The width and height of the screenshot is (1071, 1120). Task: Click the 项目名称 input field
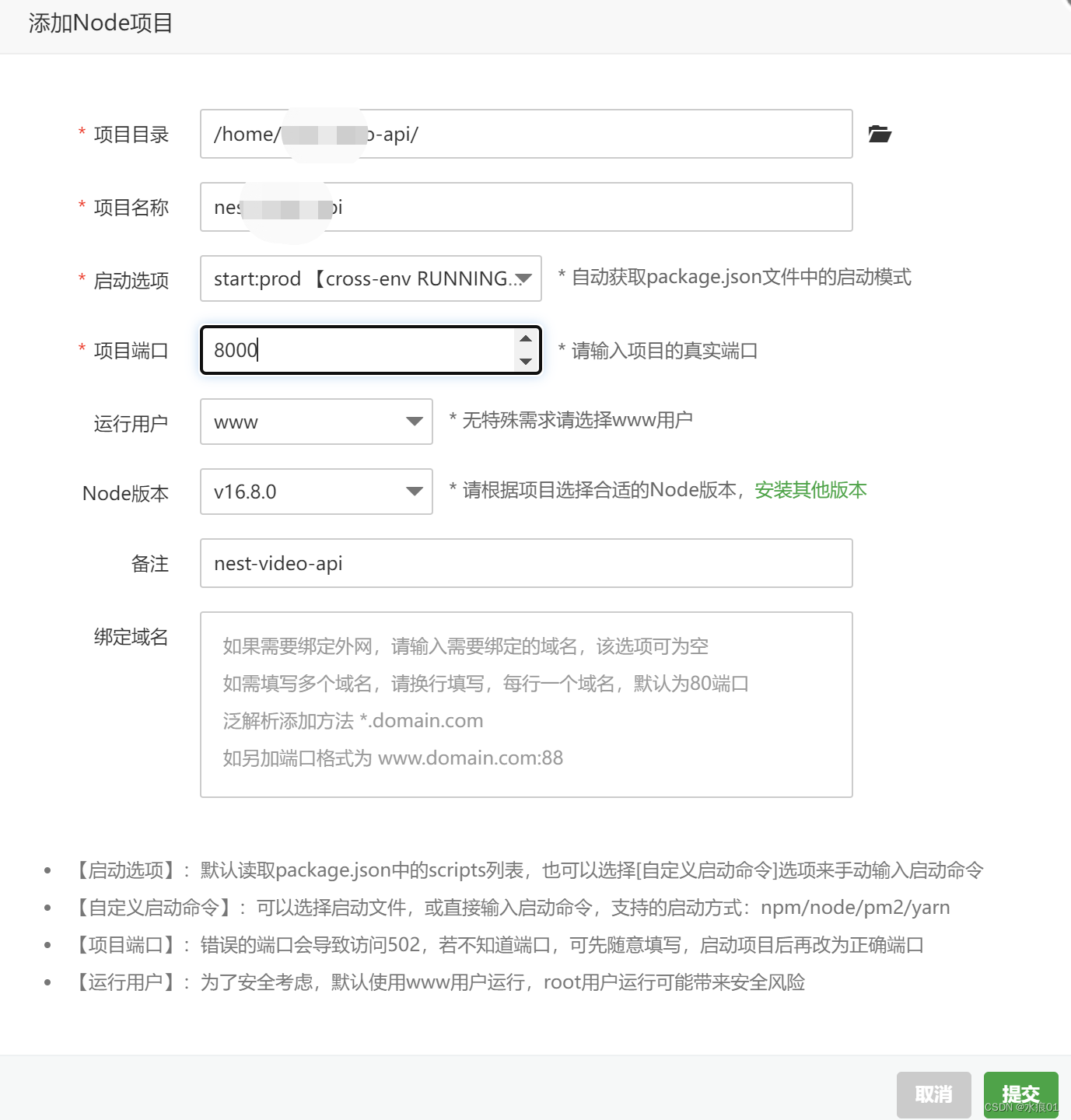pyautogui.click(x=527, y=207)
